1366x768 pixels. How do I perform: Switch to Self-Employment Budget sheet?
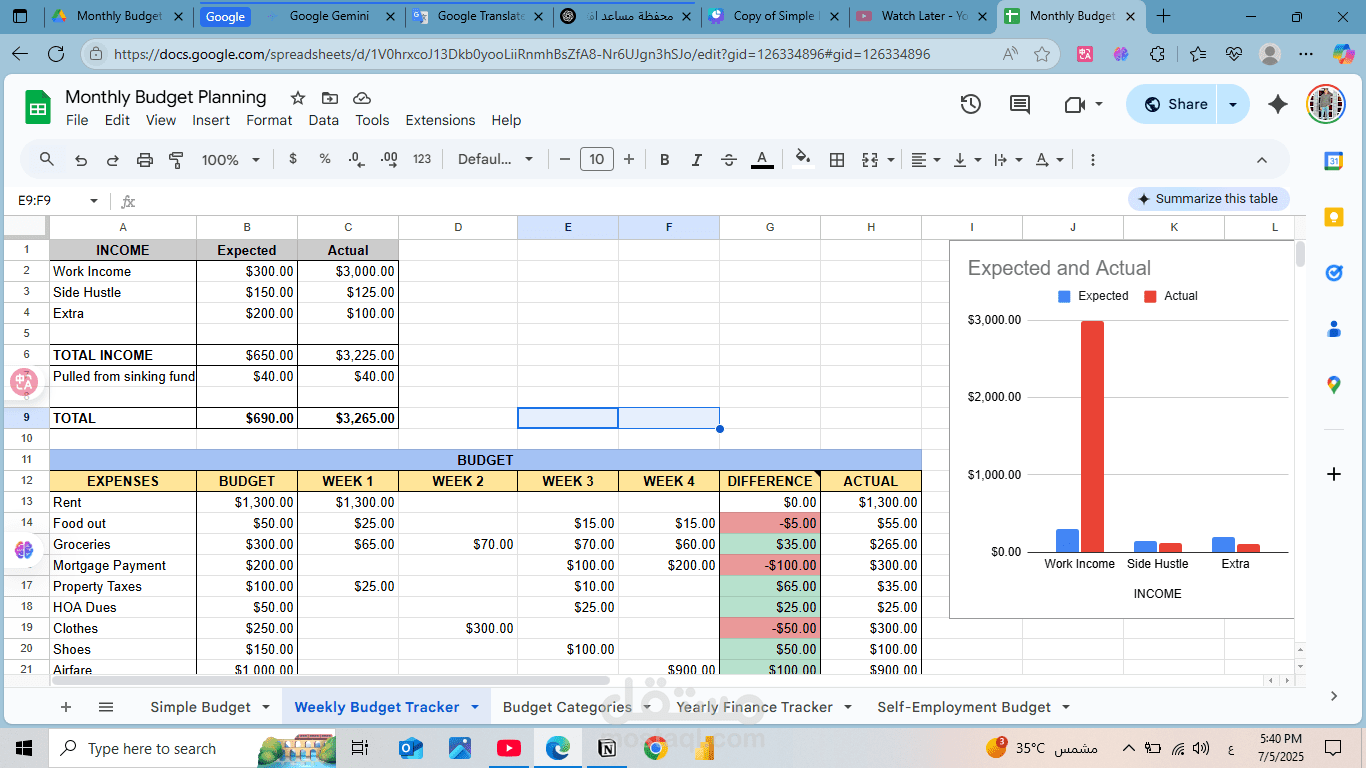[x=964, y=707]
